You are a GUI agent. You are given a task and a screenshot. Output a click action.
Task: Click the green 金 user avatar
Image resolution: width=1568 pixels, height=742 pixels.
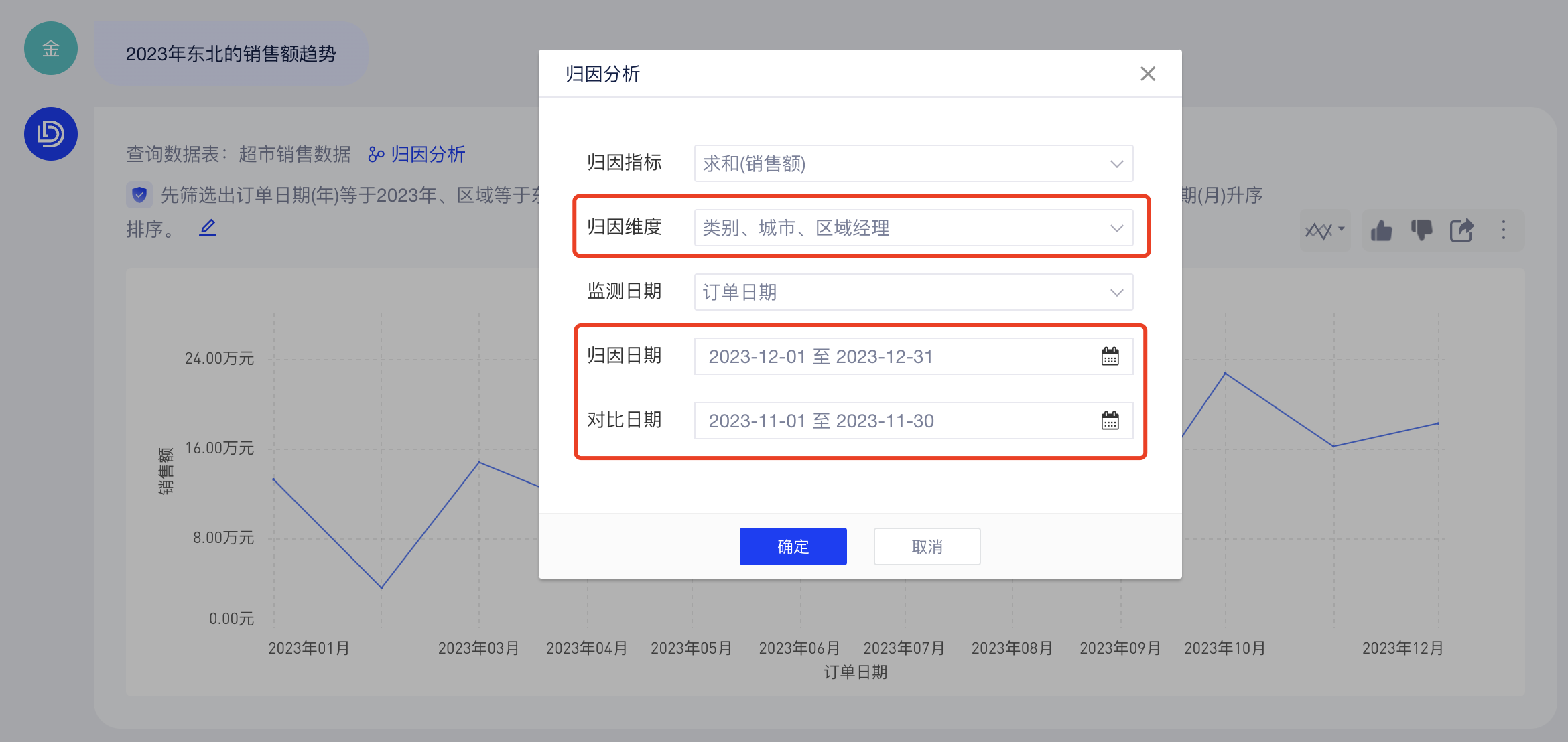click(51, 48)
